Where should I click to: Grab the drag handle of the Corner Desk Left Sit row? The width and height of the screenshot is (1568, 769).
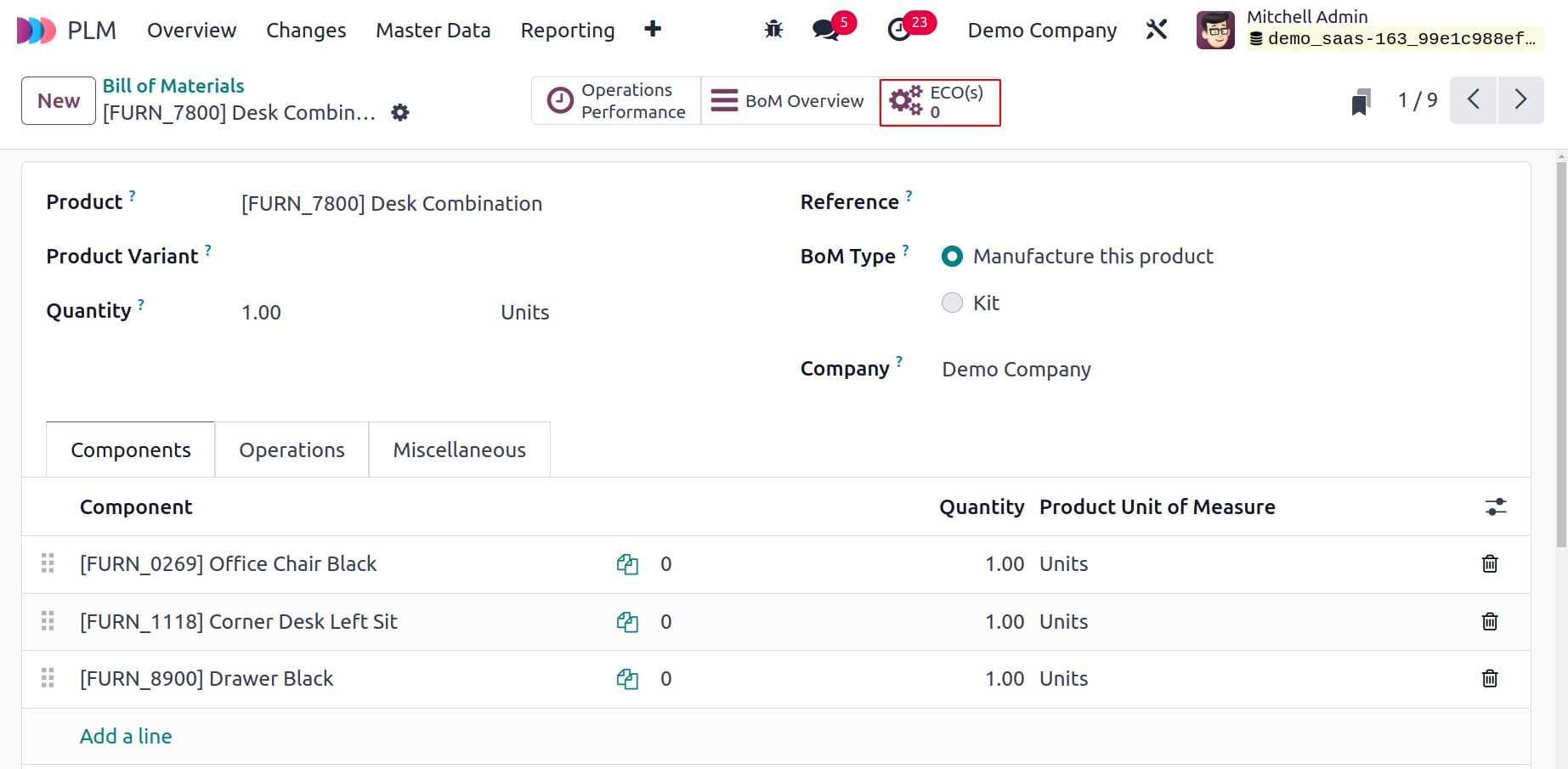point(48,621)
